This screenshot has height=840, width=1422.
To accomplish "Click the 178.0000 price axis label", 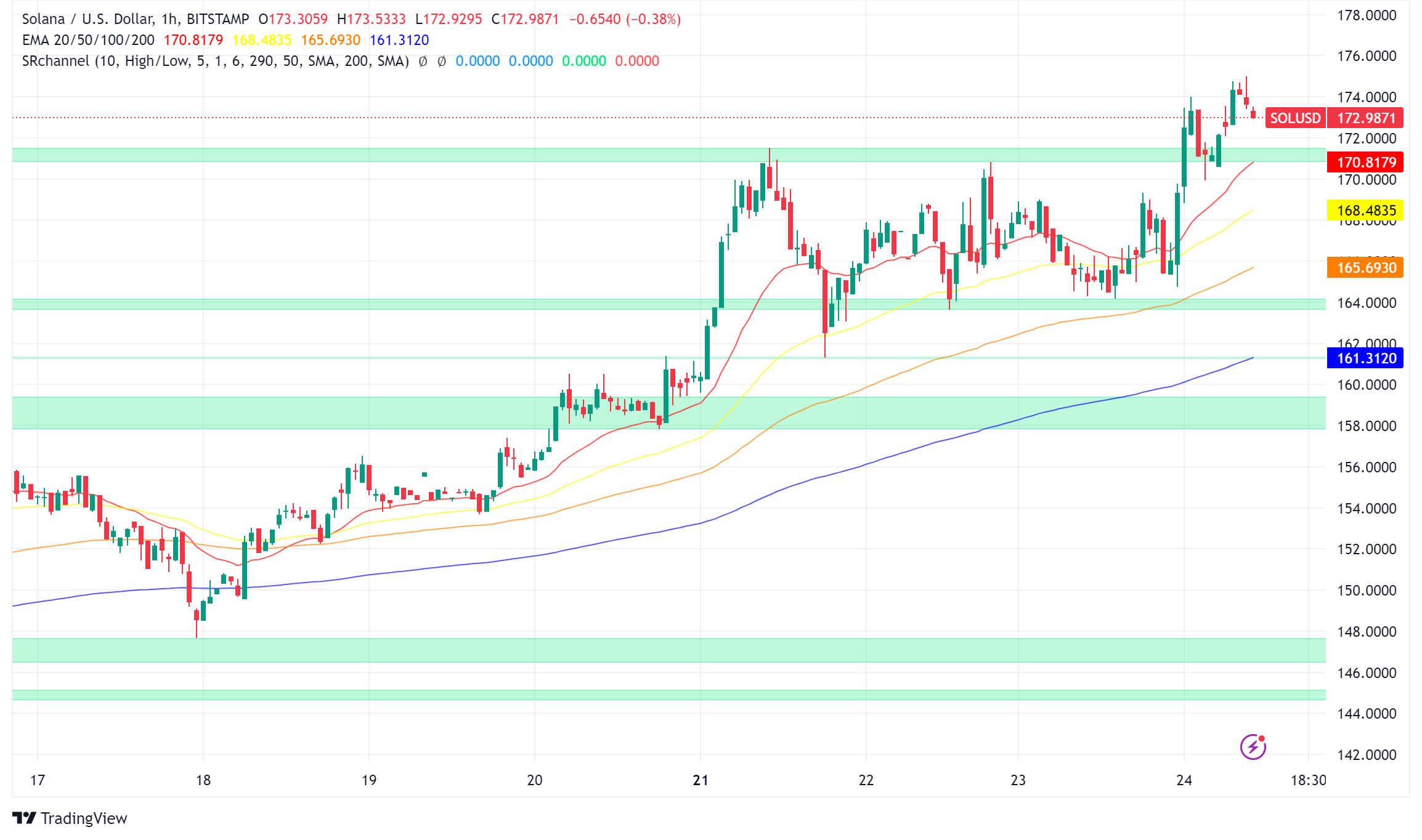I will [1367, 15].
